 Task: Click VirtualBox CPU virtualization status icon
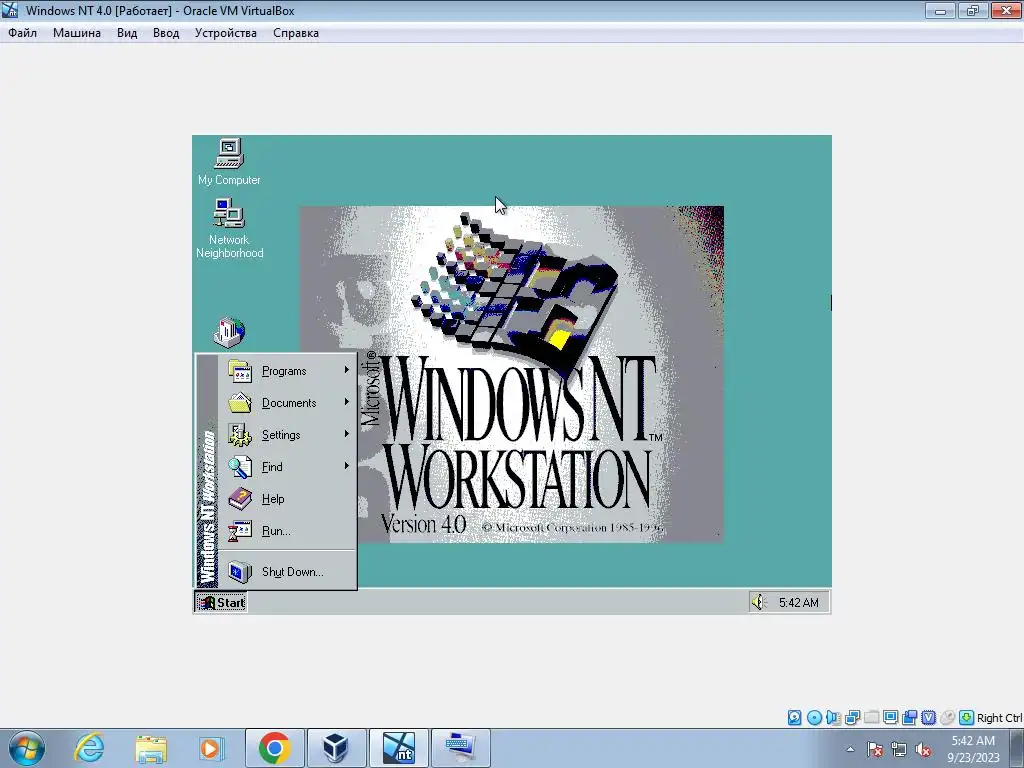tap(928, 718)
